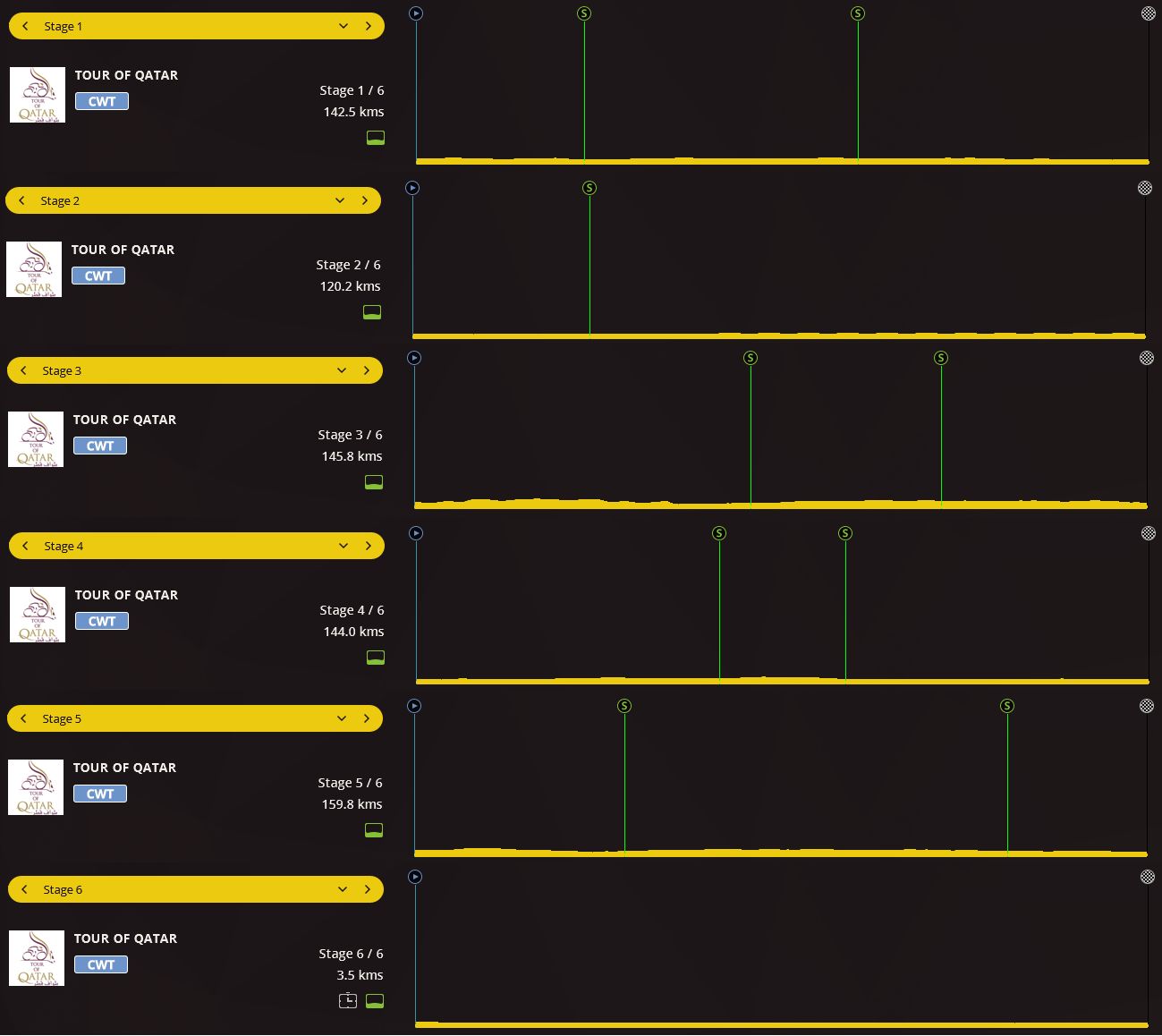The image size is (1162, 1036).
Task: Click the start marker on Stage 6 profile
Action: coord(415,877)
